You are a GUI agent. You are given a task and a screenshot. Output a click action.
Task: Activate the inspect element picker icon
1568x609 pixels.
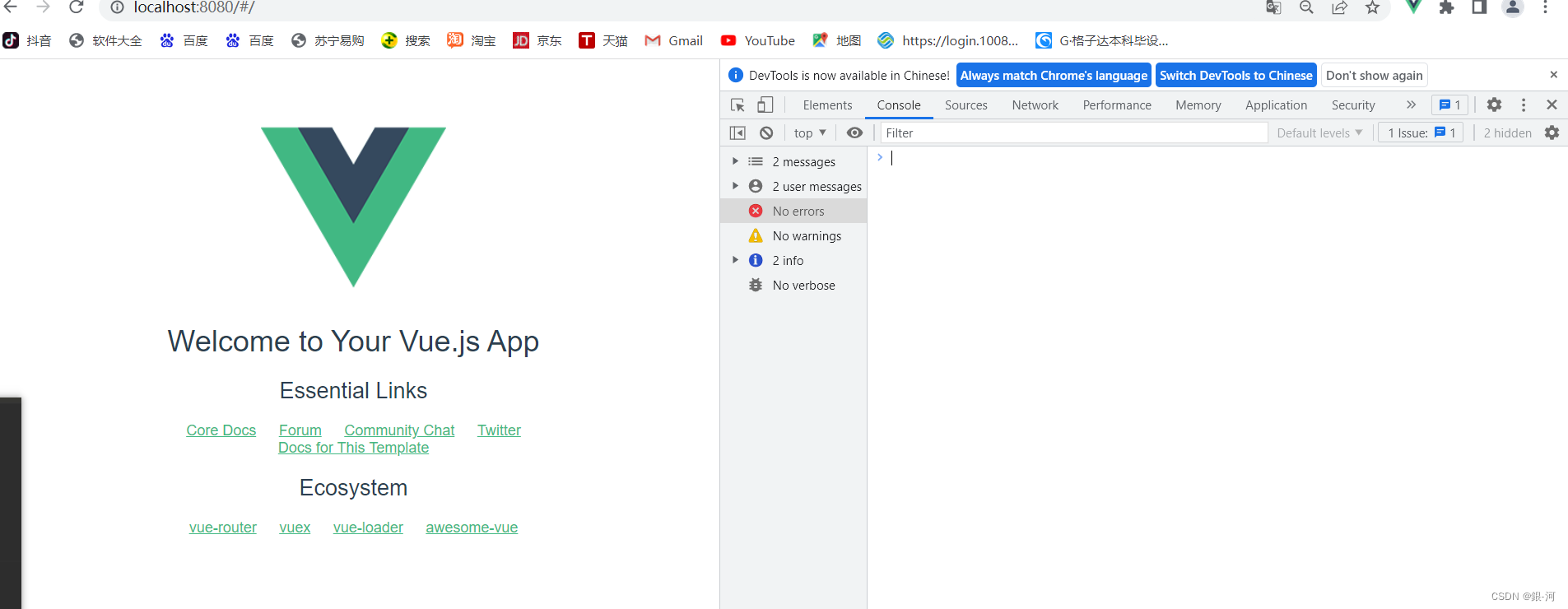tap(737, 105)
